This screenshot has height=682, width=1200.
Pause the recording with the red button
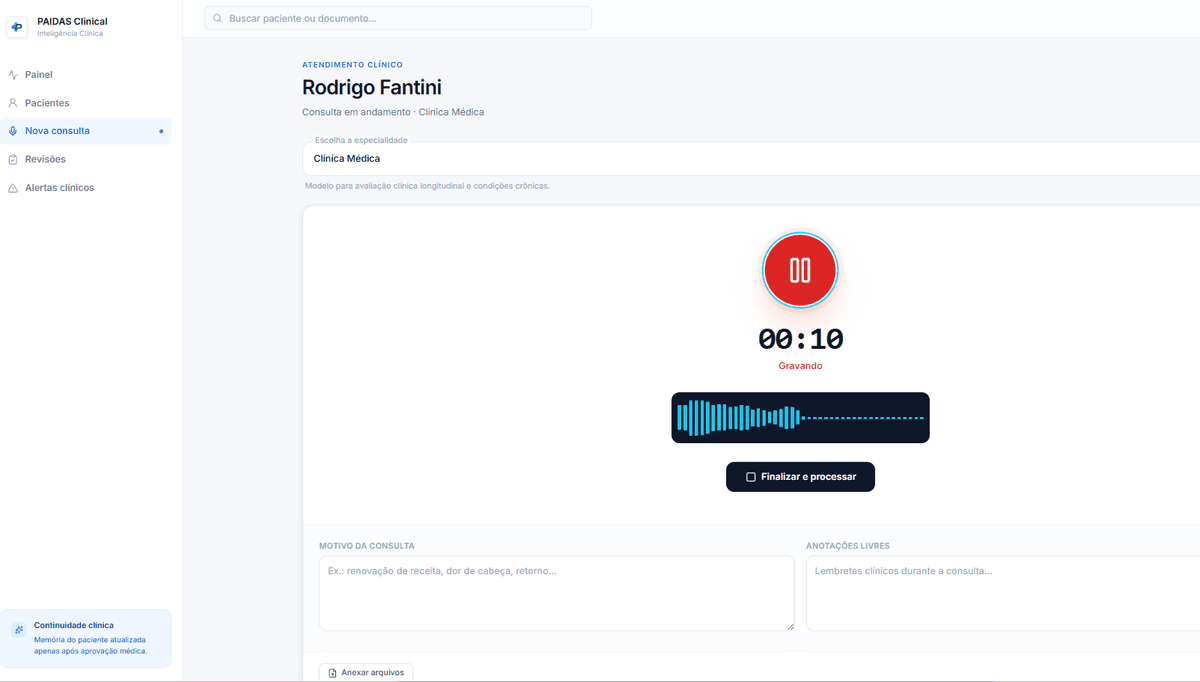[x=800, y=270]
